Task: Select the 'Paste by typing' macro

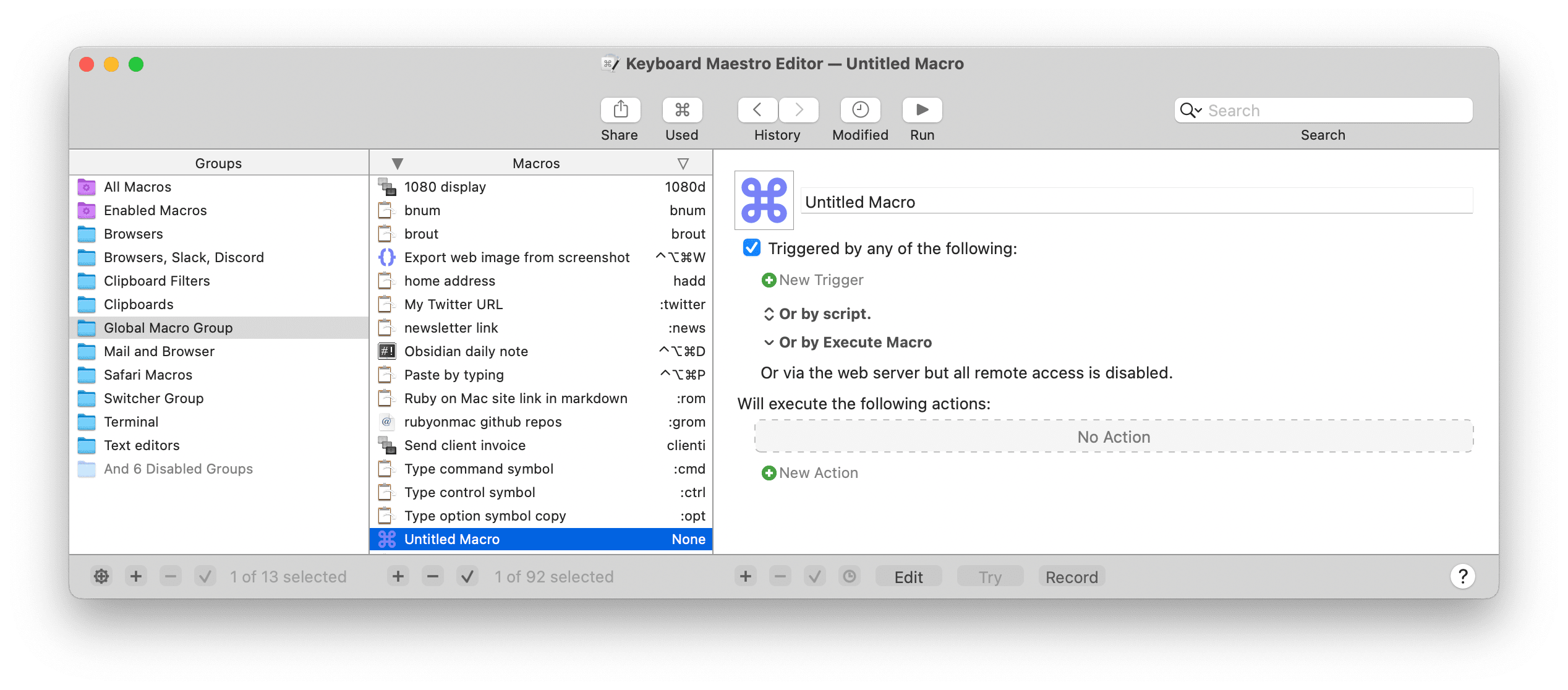Action: click(541, 375)
